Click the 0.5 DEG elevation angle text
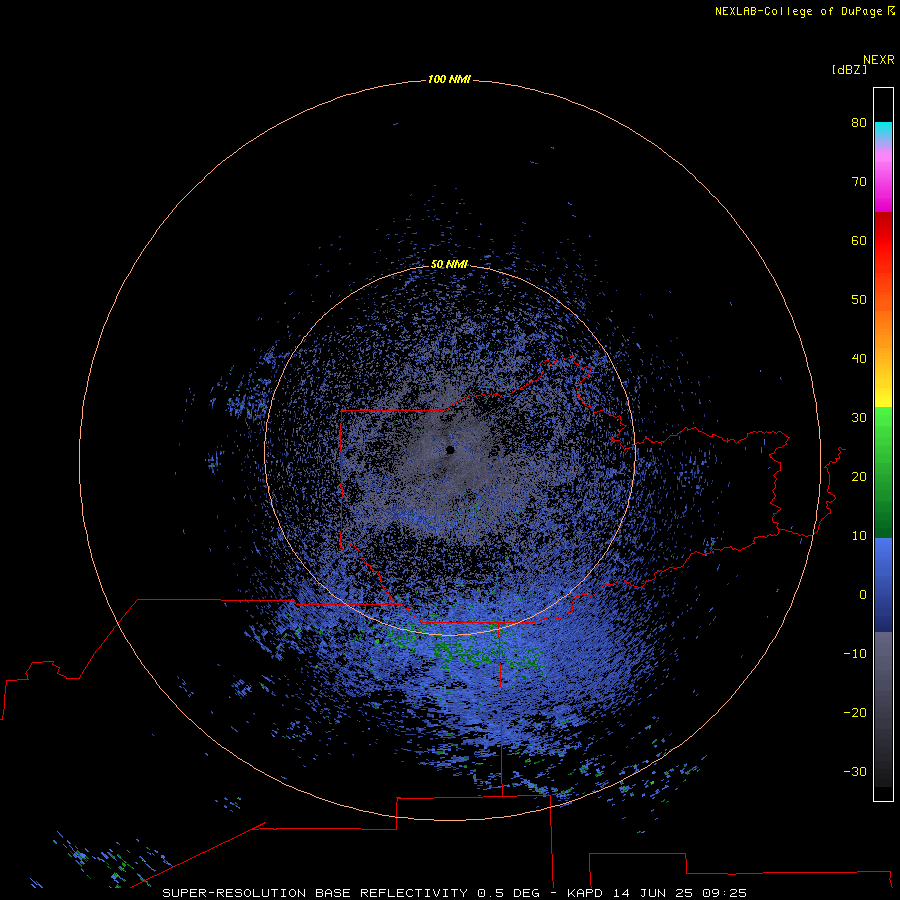Screen dimensions: 900x900 tap(509, 893)
